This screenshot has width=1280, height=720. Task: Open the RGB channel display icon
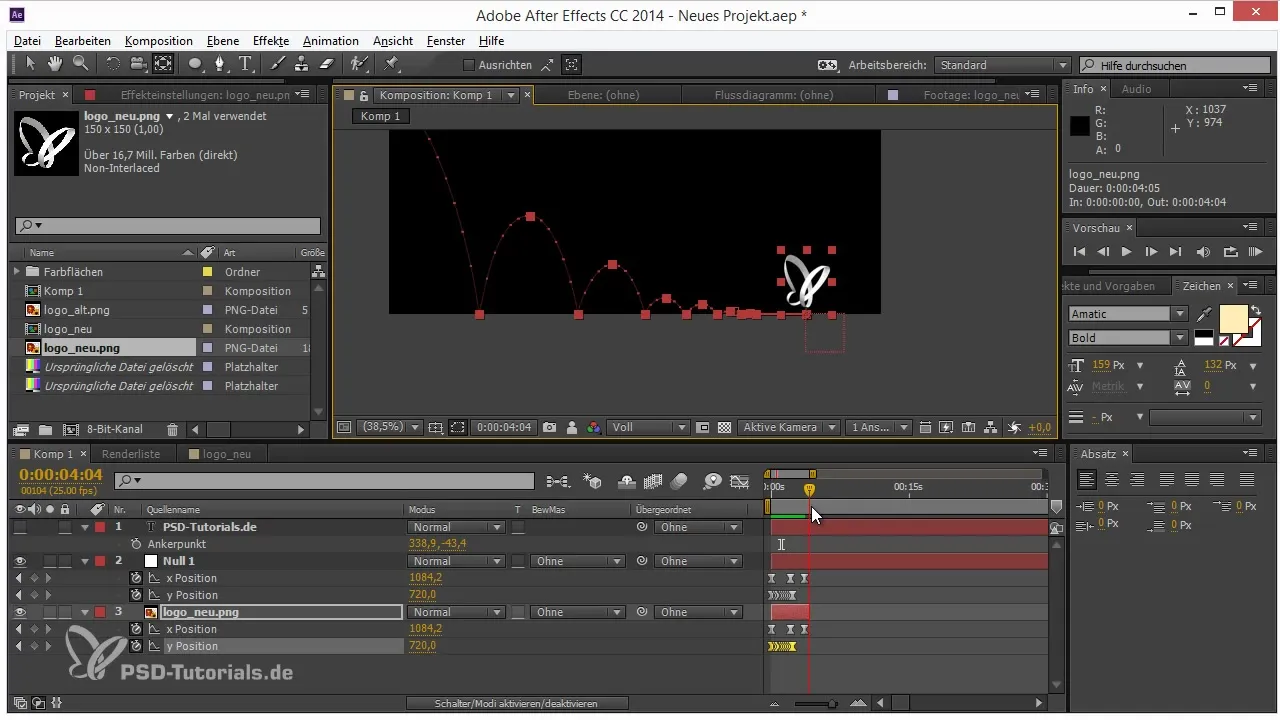pyautogui.click(x=594, y=427)
